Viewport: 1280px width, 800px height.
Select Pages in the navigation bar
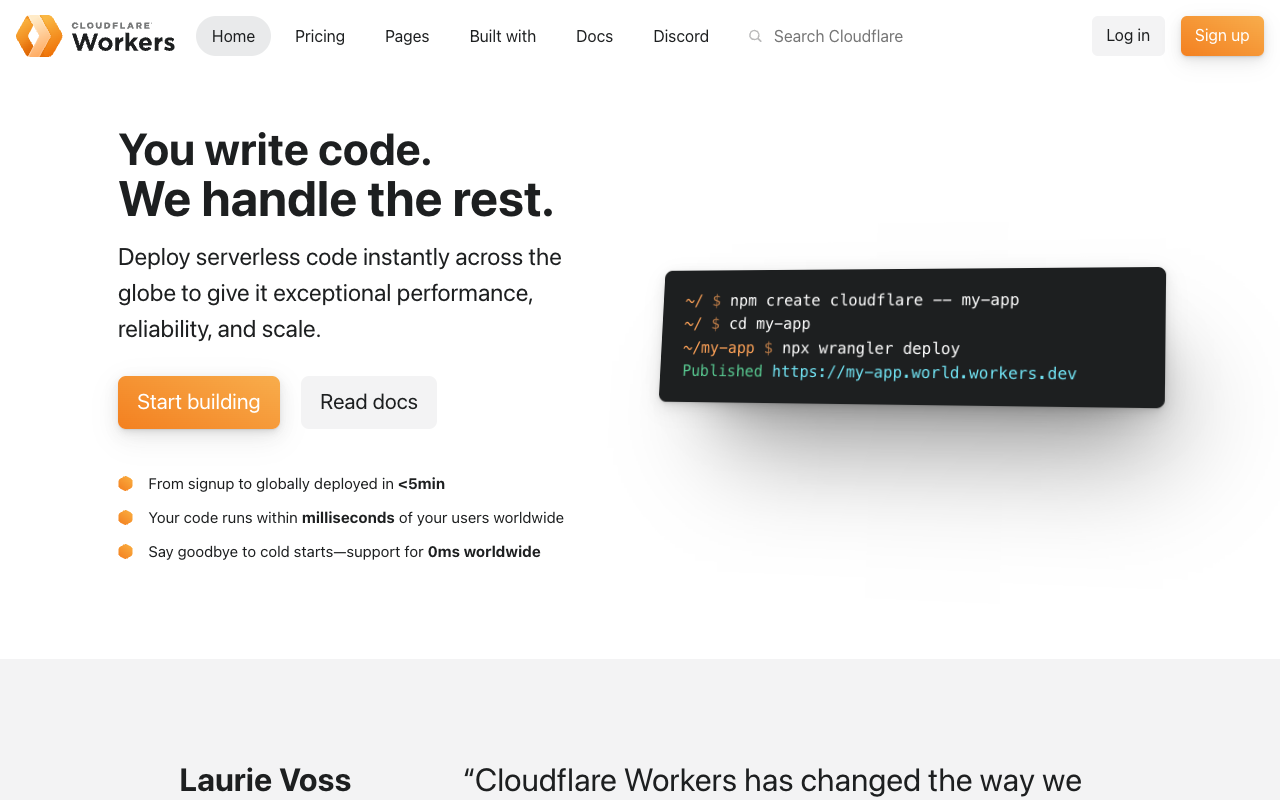(407, 36)
